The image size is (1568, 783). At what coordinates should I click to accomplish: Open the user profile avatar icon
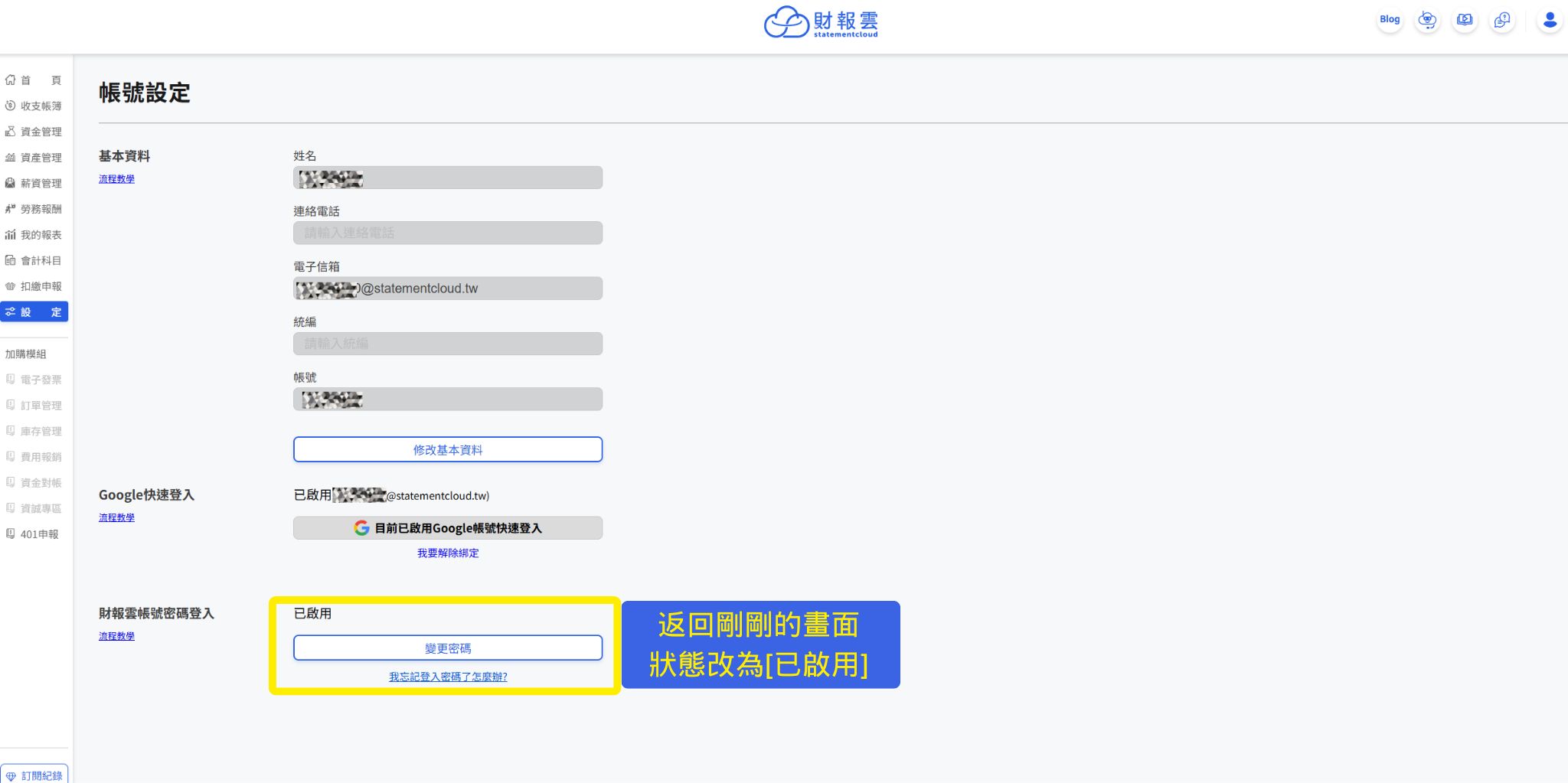pos(1550,20)
